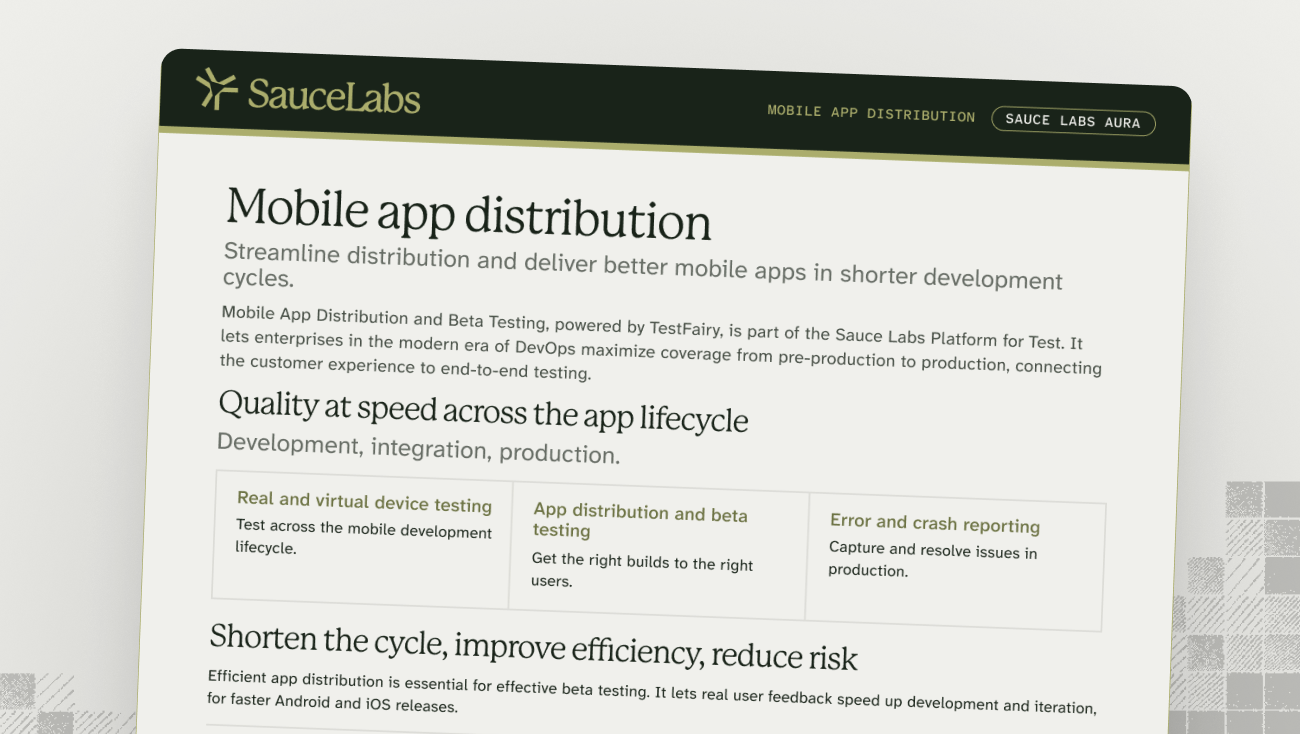
Task: Click the "Streamline distribution and deliver better" subtitle
Action: [x=642, y=266]
